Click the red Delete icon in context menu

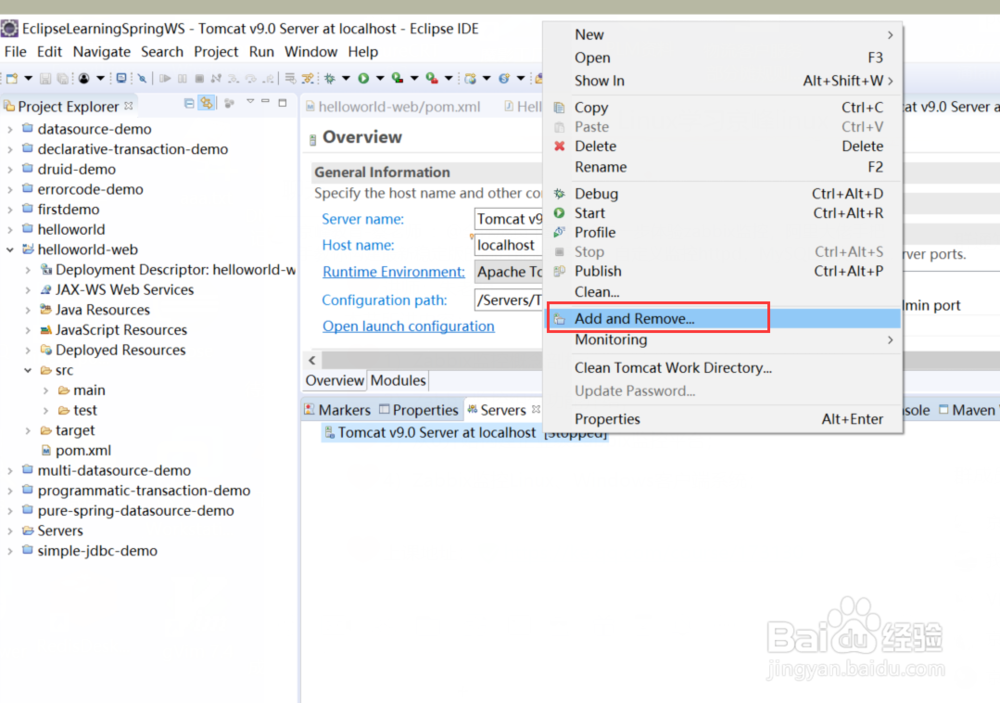point(559,146)
